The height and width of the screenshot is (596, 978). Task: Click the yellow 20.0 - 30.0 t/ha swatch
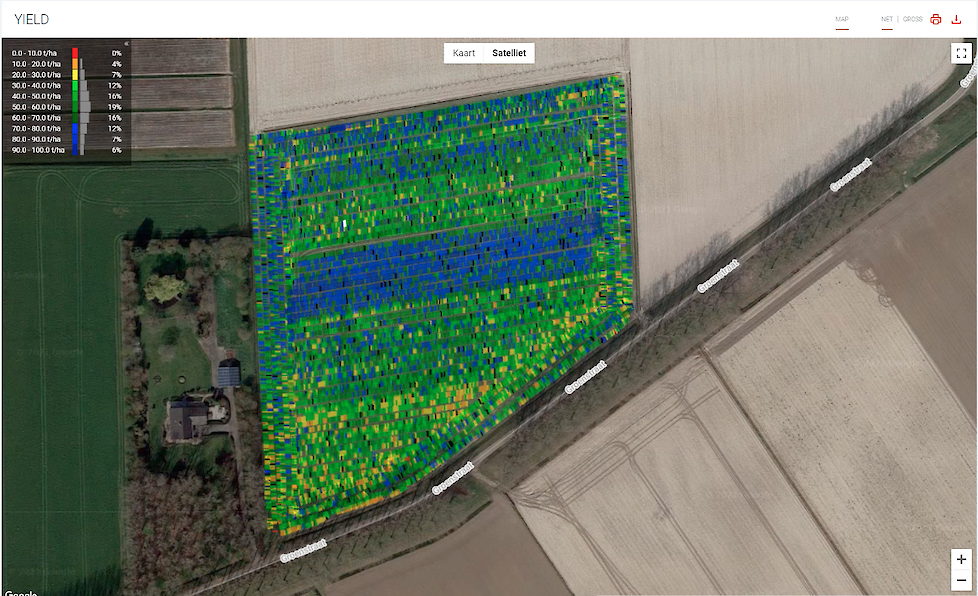[74, 75]
